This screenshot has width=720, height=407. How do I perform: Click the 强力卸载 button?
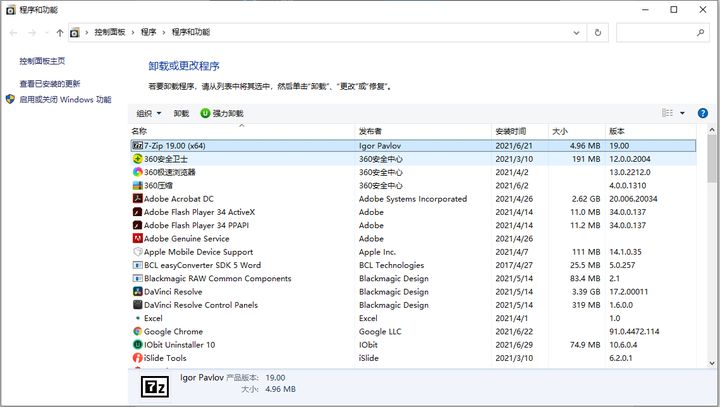coord(222,113)
